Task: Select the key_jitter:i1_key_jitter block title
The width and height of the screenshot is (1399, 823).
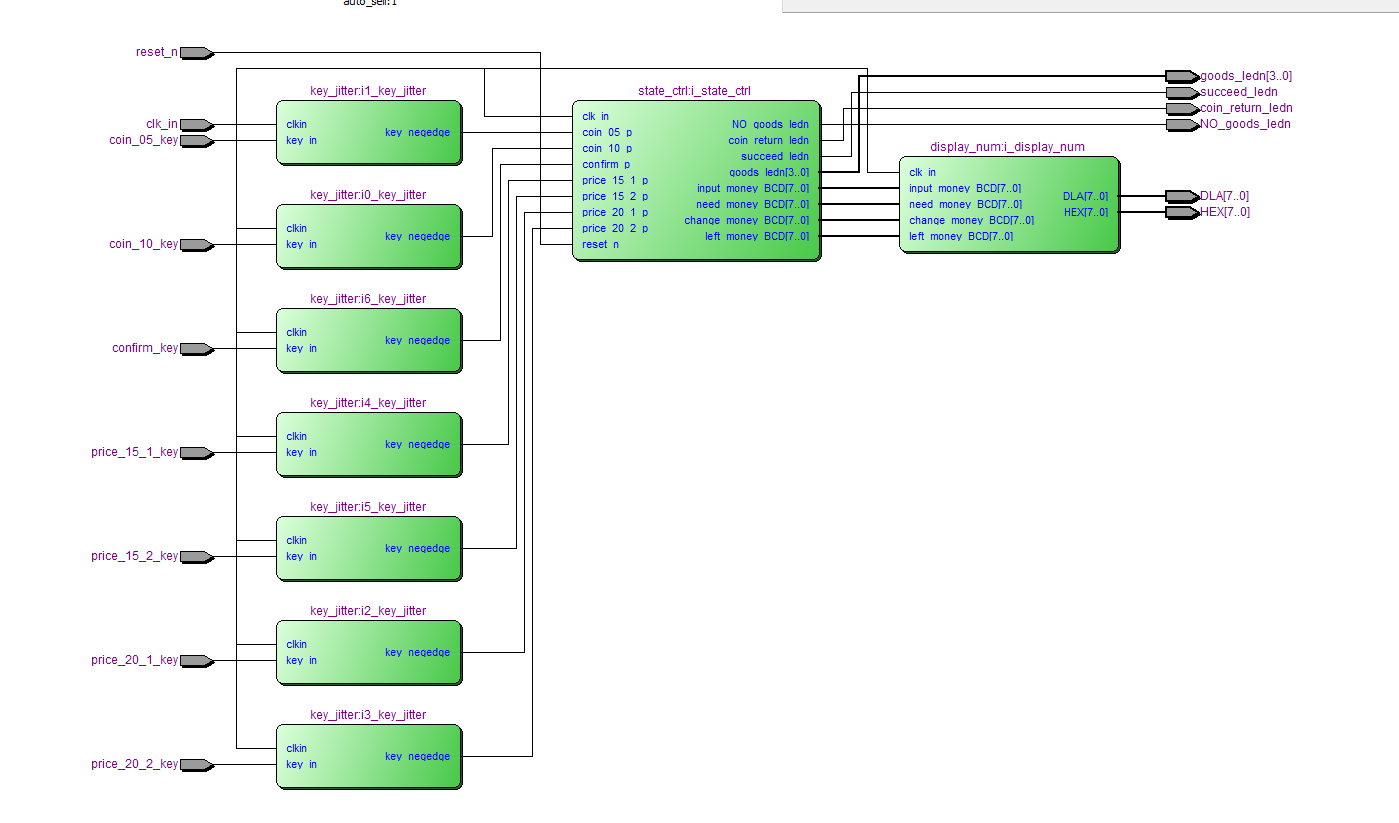Action: click(x=368, y=91)
